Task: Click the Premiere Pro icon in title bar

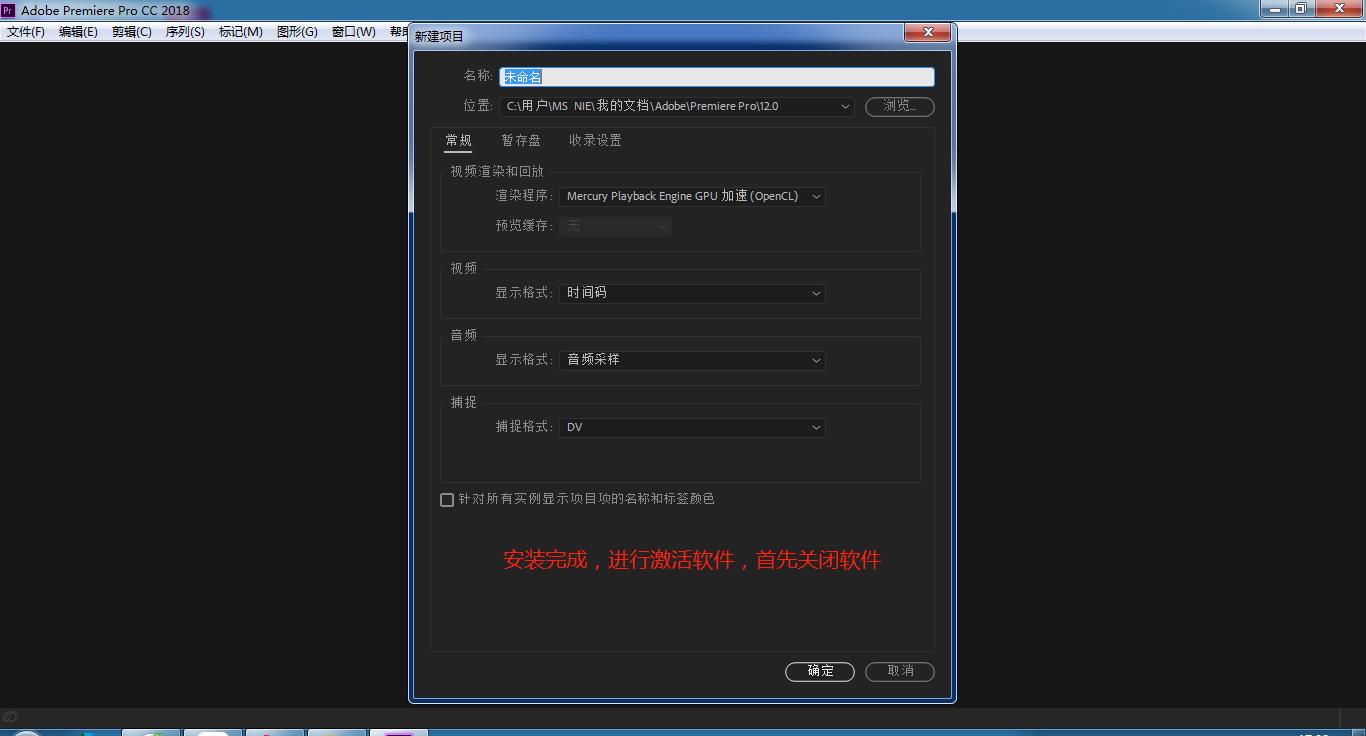Action: point(9,9)
